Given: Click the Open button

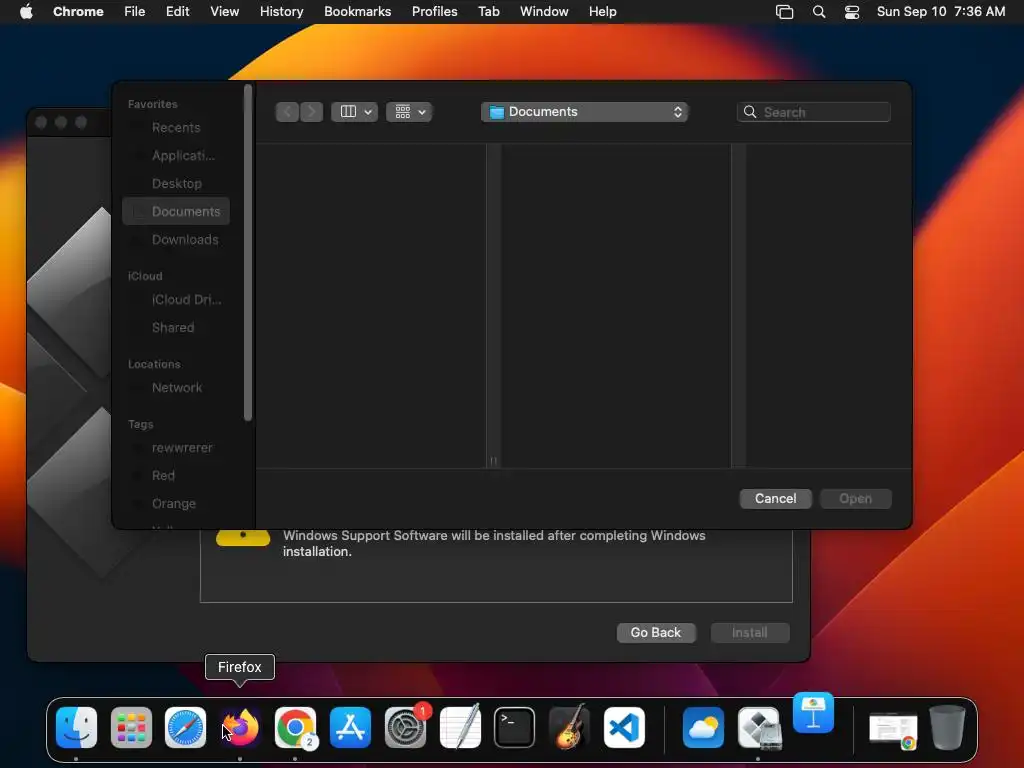Looking at the screenshot, I should point(856,498).
